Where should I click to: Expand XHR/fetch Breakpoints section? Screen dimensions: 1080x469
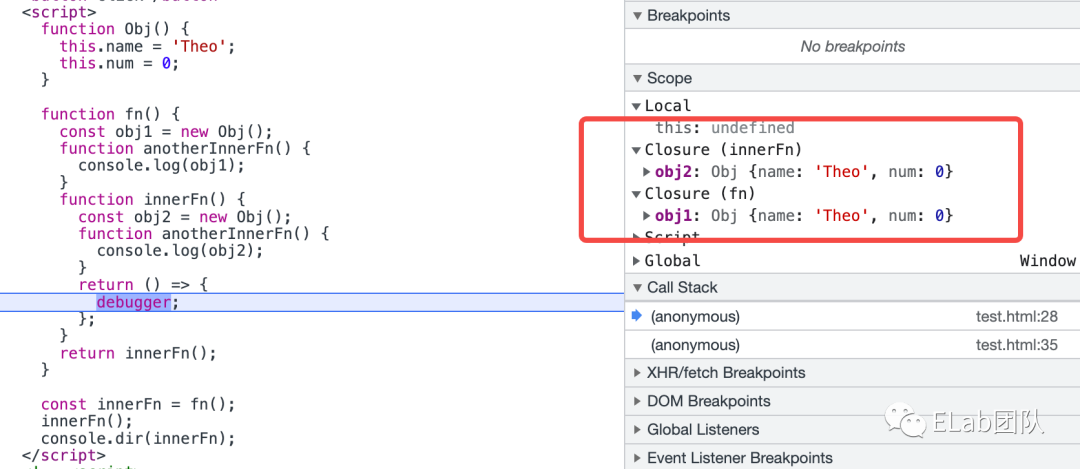point(636,373)
